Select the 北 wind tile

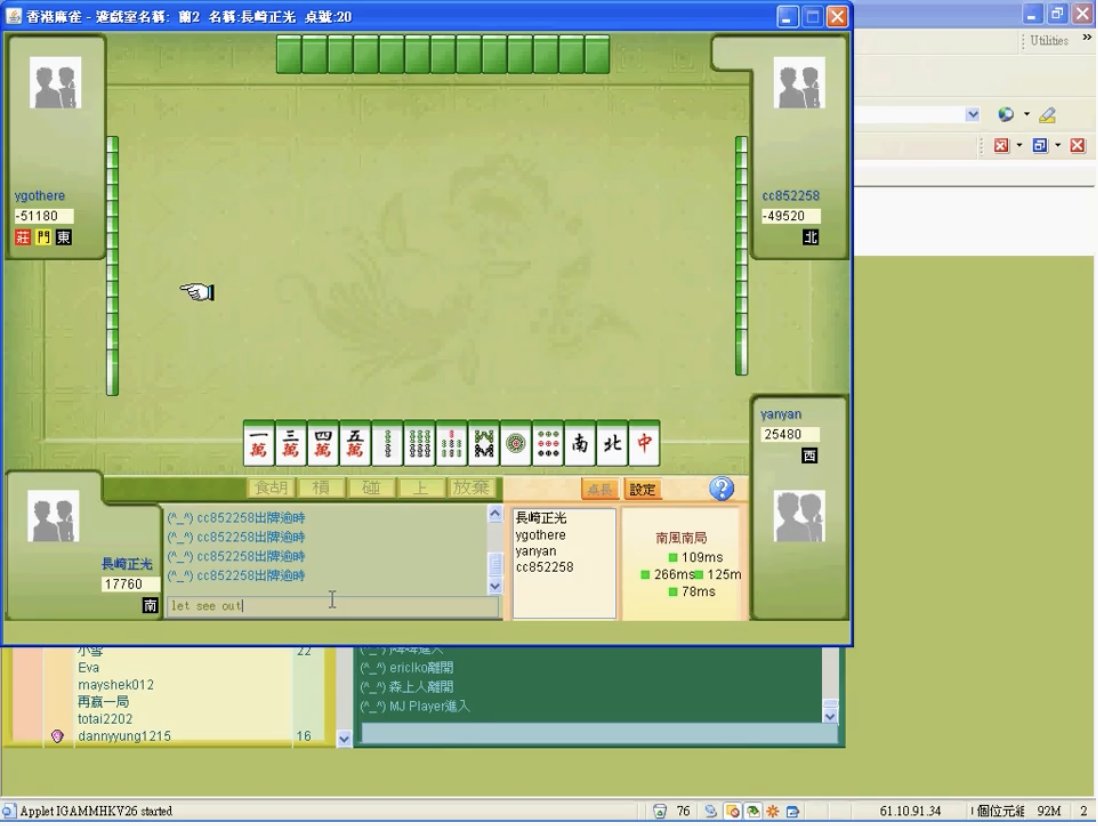(613, 443)
